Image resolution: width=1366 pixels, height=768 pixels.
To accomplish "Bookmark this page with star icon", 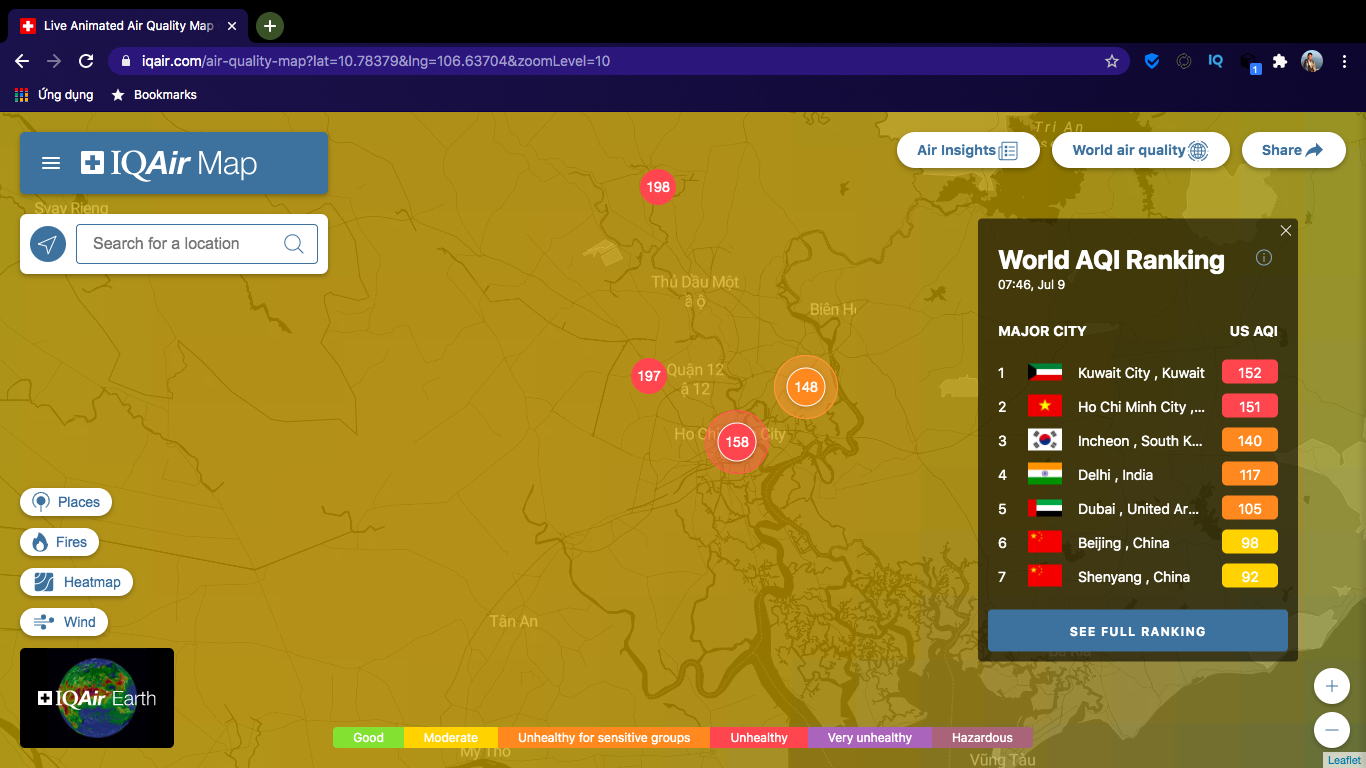I will pyautogui.click(x=1111, y=61).
